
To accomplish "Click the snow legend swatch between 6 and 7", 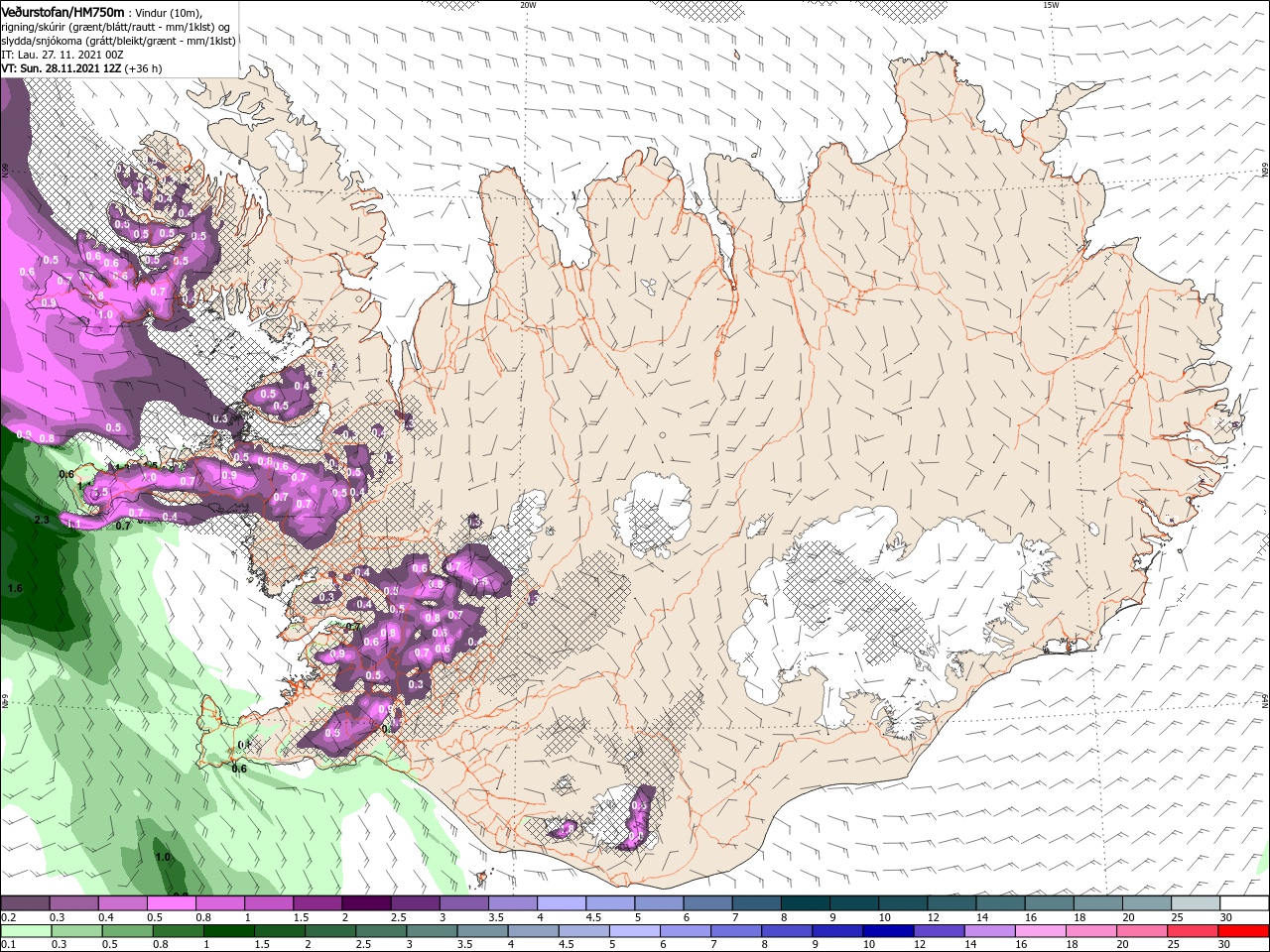I will click(708, 903).
